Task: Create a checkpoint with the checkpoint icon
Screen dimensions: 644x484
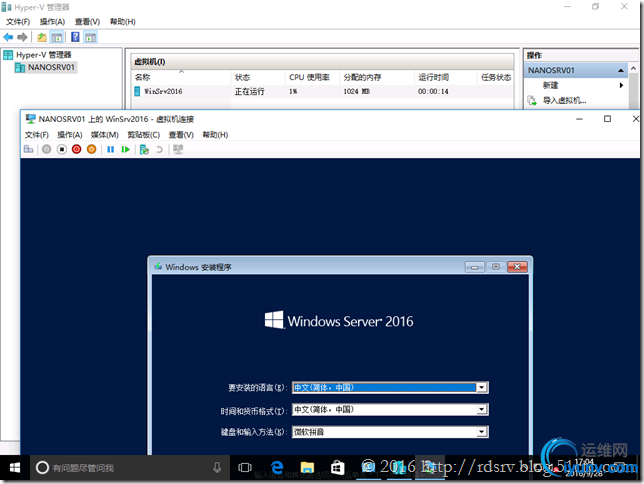Action: pyautogui.click(x=144, y=149)
